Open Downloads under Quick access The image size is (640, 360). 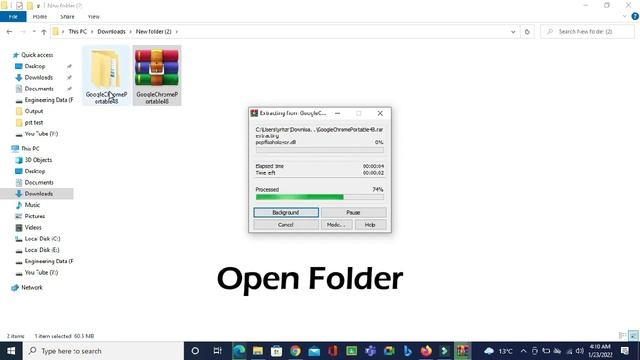pos(38,77)
